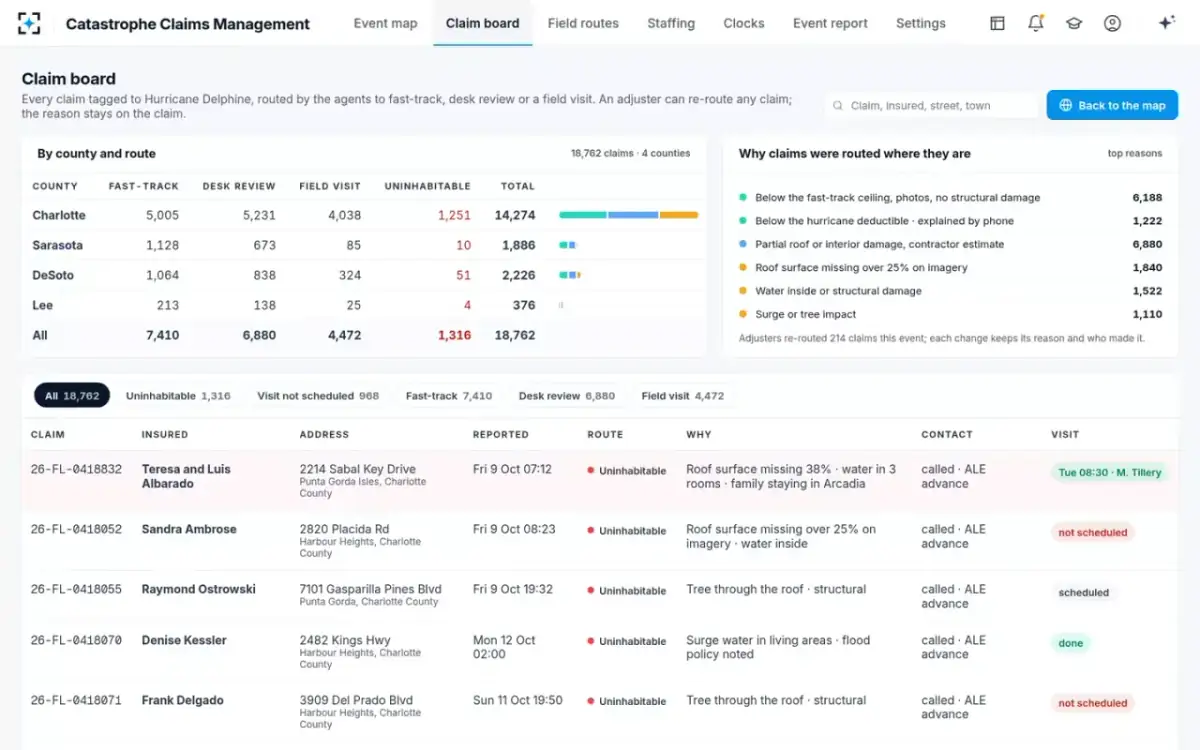Click DeSoto county route distribution bar
Viewport: 1200px width, 750px height.
pos(570,275)
